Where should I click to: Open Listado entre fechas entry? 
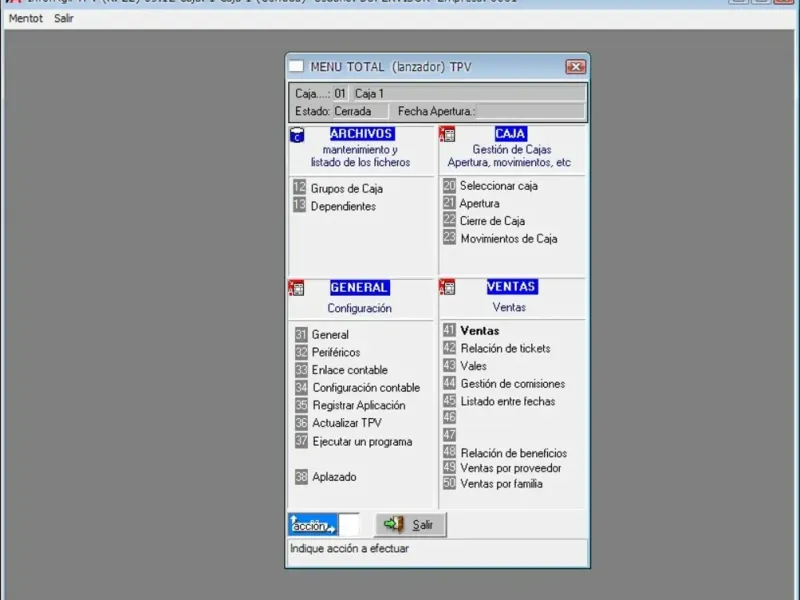[x=508, y=402]
